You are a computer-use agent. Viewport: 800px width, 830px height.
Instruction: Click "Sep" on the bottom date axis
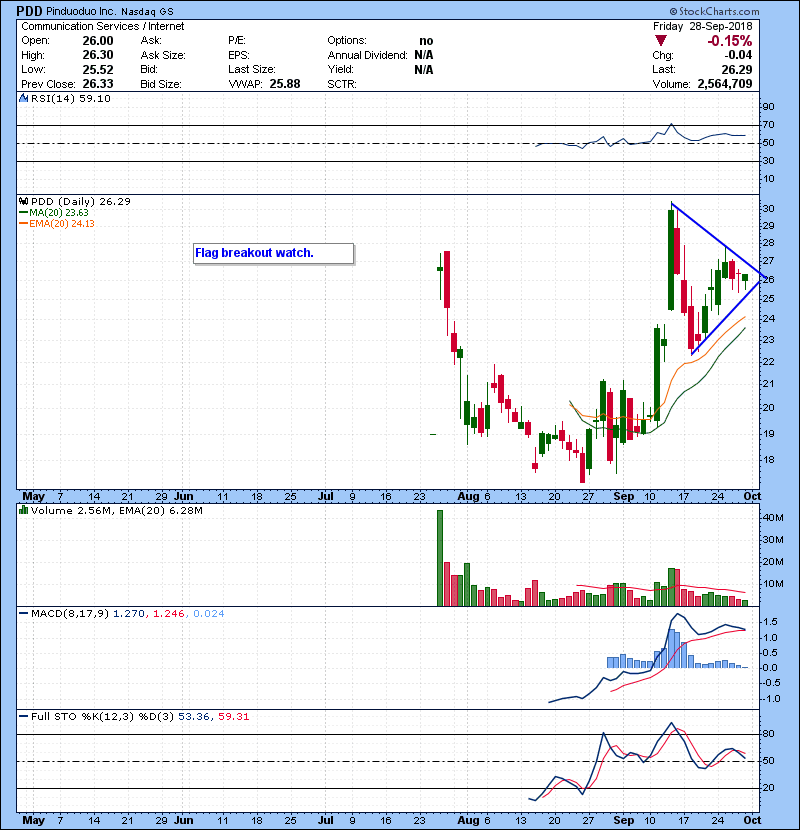click(x=624, y=820)
